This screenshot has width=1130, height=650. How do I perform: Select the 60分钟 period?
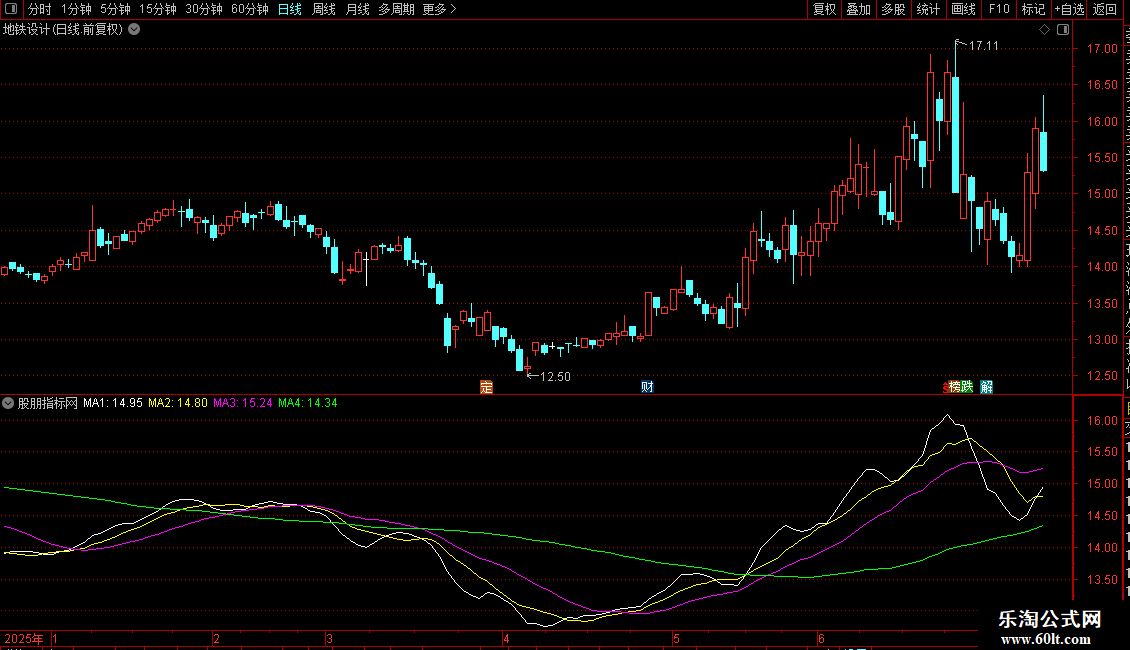point(250,9)
